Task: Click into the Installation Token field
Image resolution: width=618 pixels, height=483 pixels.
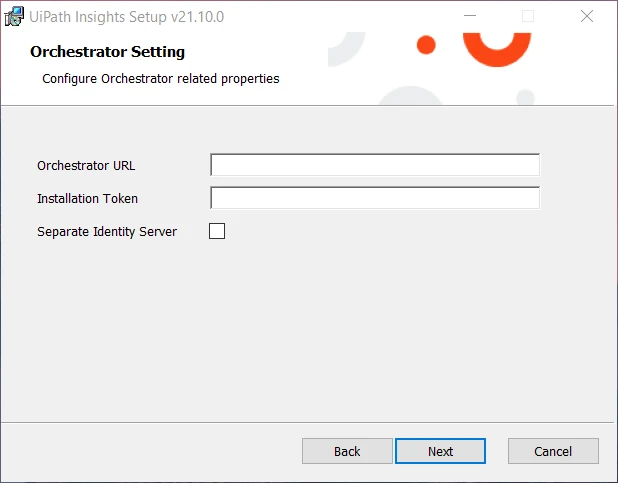Action: coord(375,198)
